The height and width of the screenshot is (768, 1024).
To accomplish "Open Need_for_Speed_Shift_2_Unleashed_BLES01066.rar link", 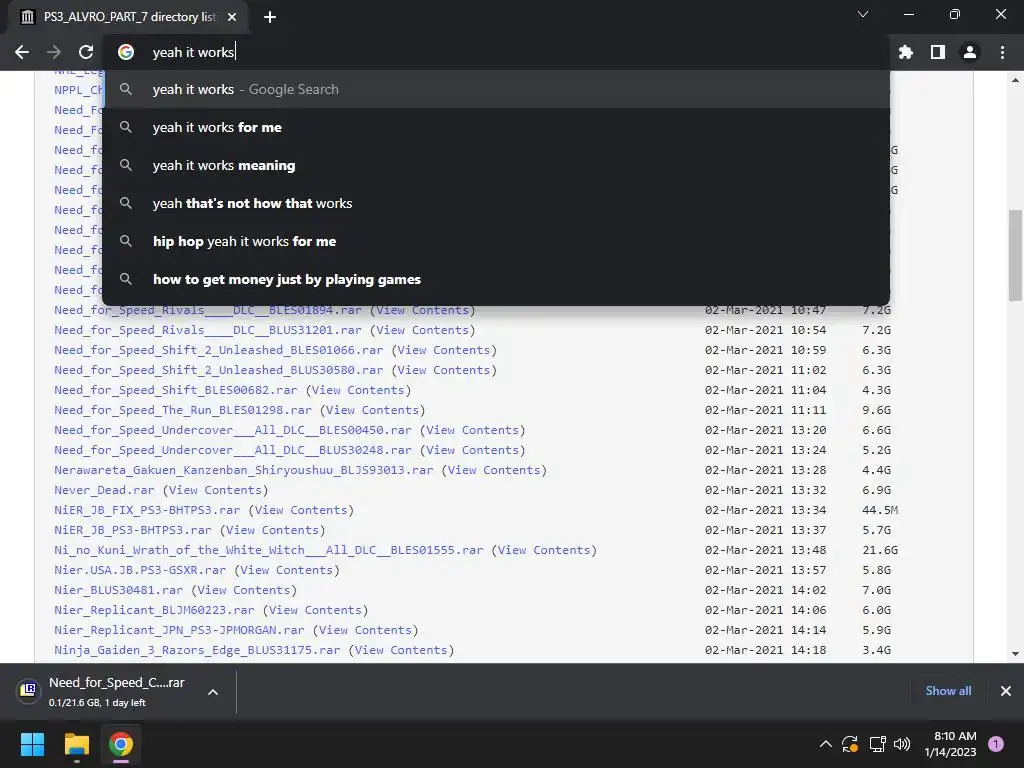I will (x=219, y=350).
